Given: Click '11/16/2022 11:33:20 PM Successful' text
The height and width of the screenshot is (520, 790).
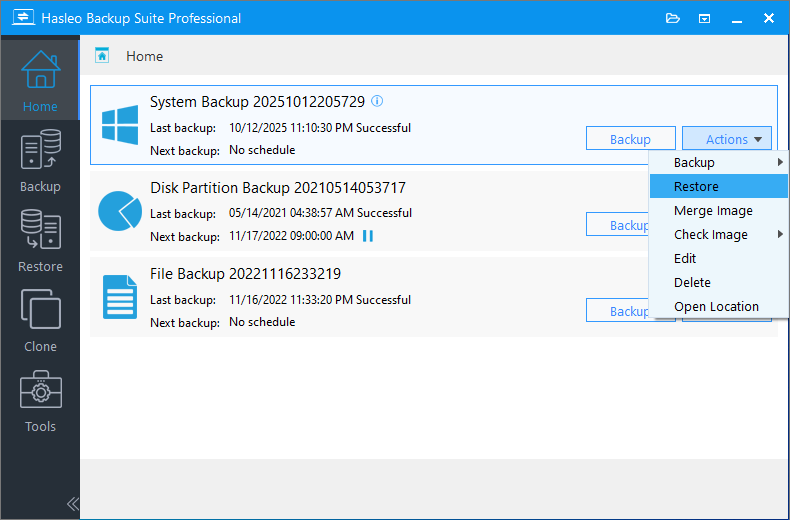Looking at the screenshot, I should point(320,300).
